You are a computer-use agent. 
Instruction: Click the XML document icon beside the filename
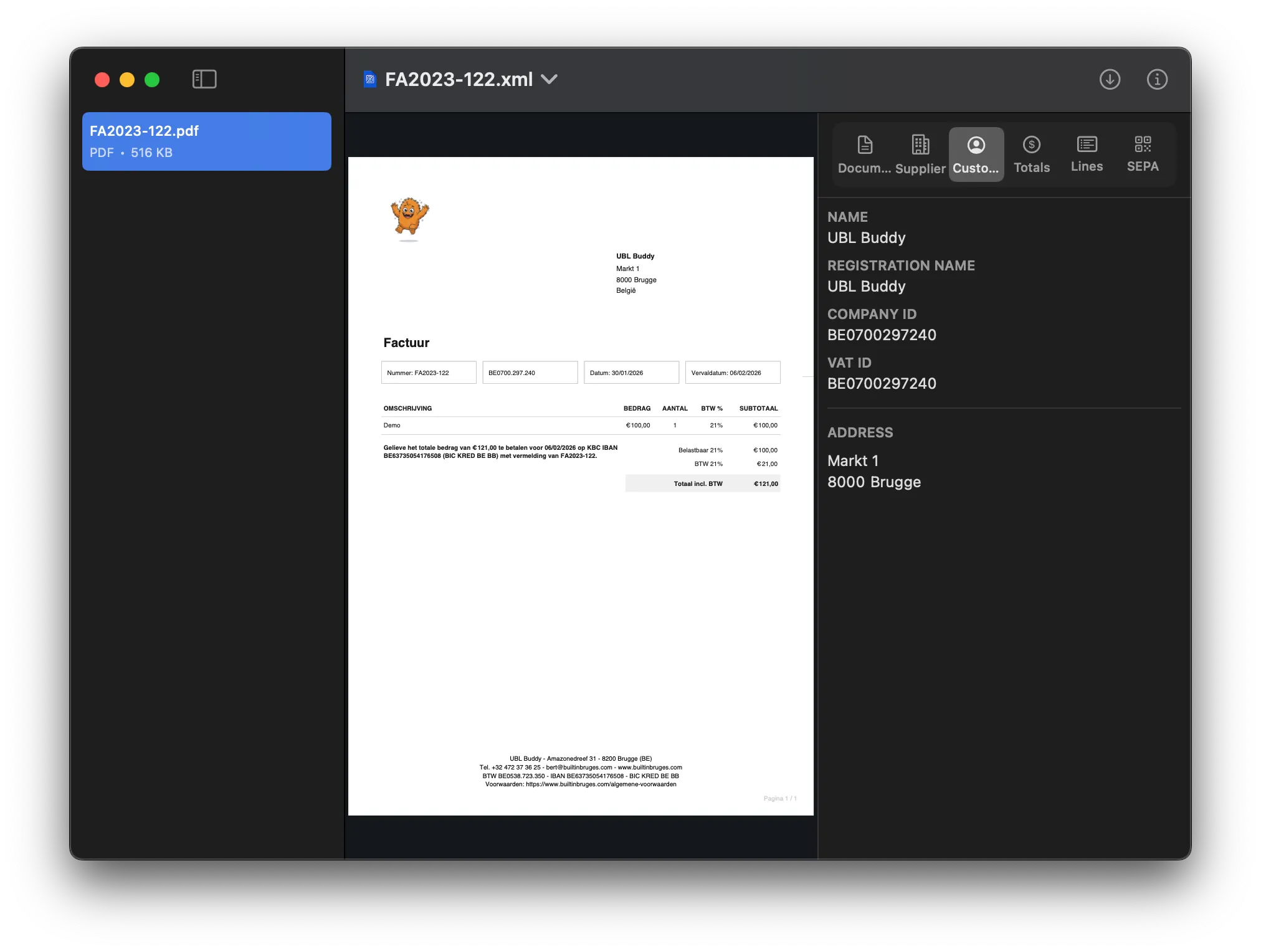click(370, 79)
